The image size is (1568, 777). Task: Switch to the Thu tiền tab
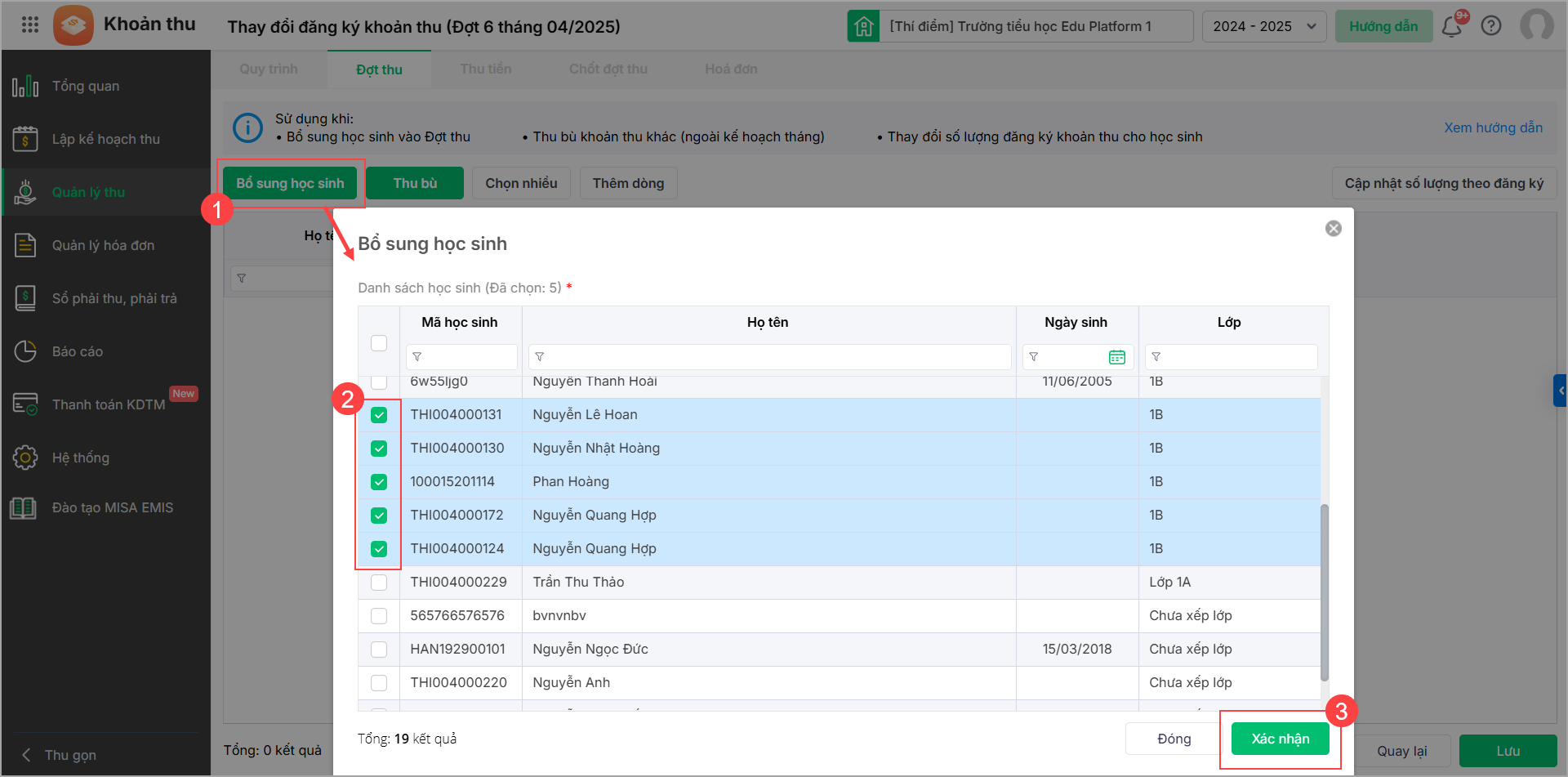[x=486, y=69]
